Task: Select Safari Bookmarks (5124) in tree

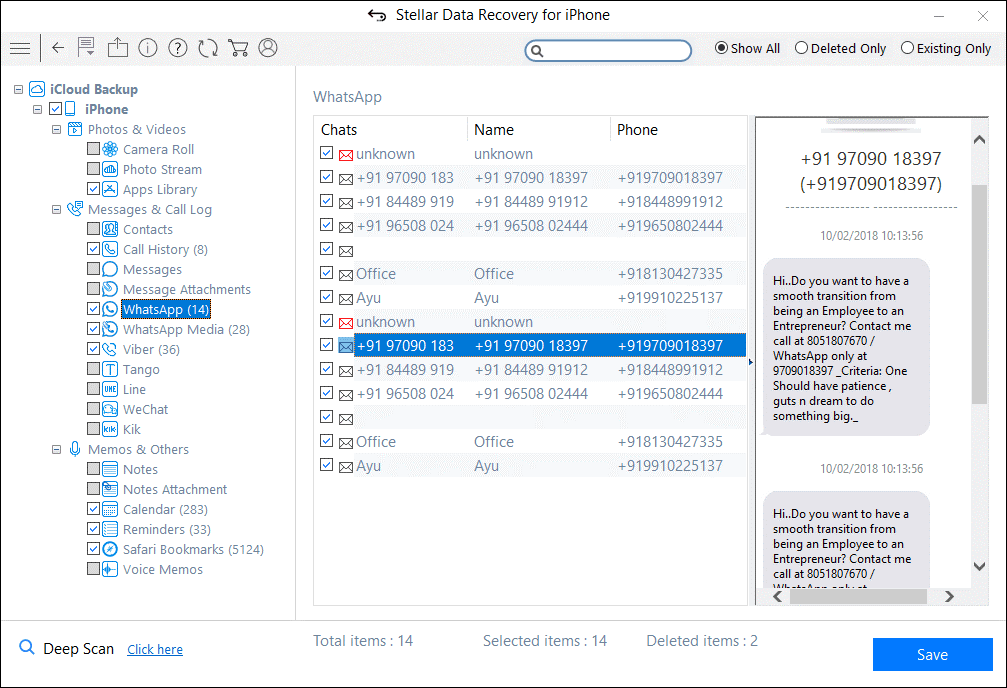Action: click(193, 549)
